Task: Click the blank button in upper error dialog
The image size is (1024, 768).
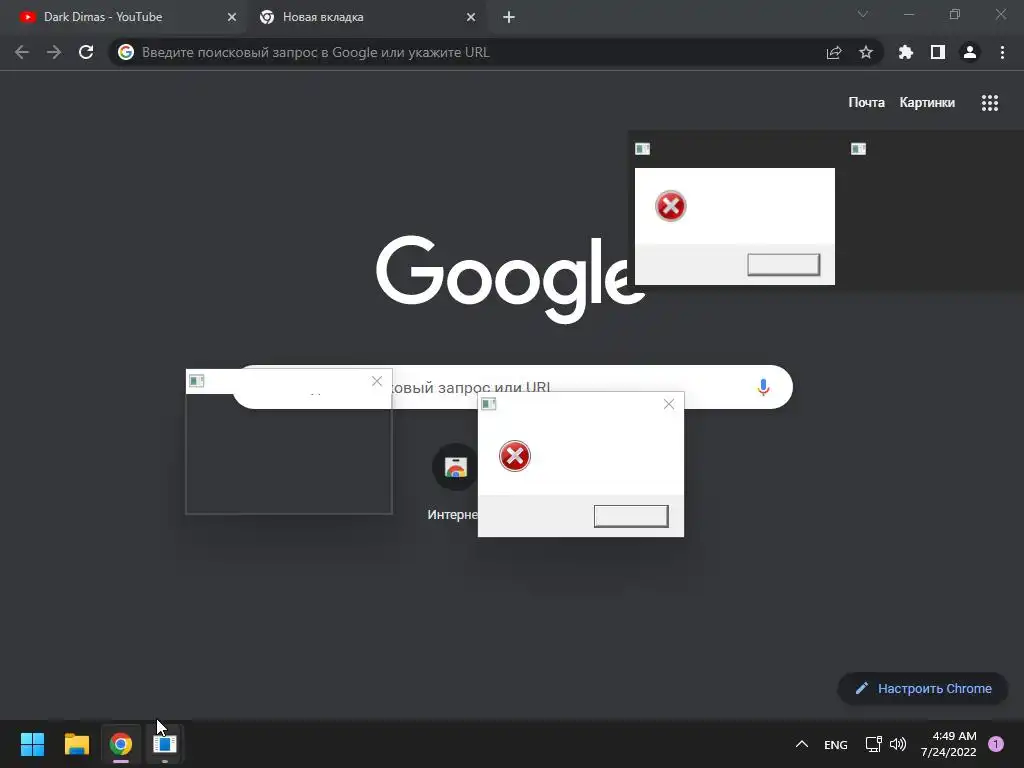Action: [784, 264]
